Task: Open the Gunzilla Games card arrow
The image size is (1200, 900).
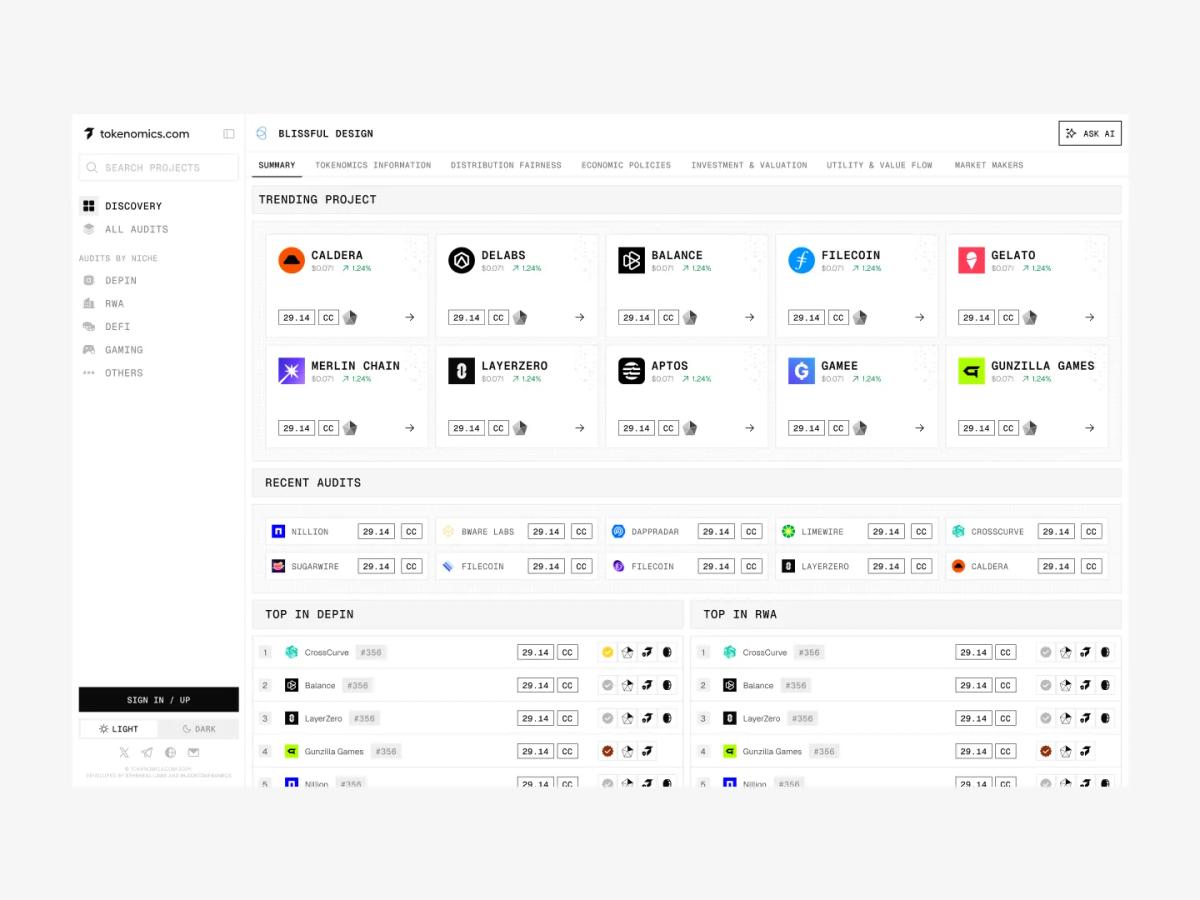Action: 1090,428
